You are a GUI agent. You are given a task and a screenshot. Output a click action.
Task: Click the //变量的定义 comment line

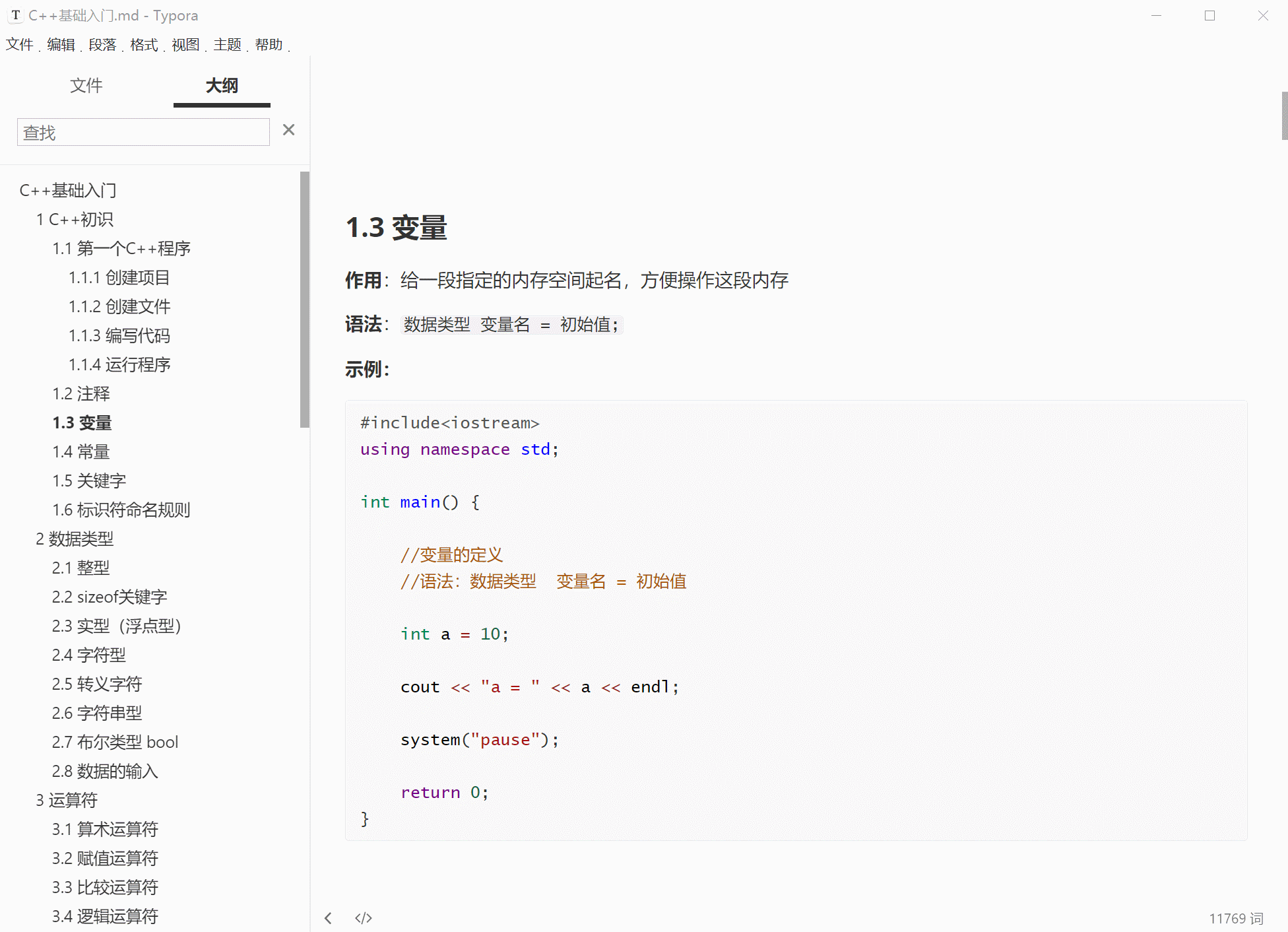[x=452, y=555]
